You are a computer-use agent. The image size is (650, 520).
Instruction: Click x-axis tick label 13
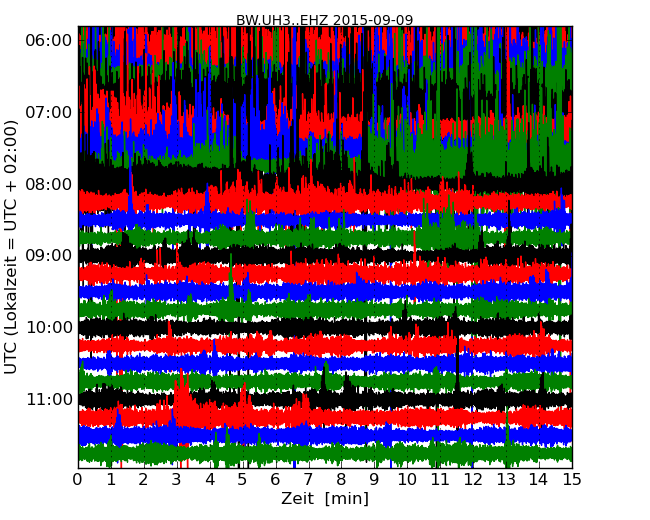(506, 480)
